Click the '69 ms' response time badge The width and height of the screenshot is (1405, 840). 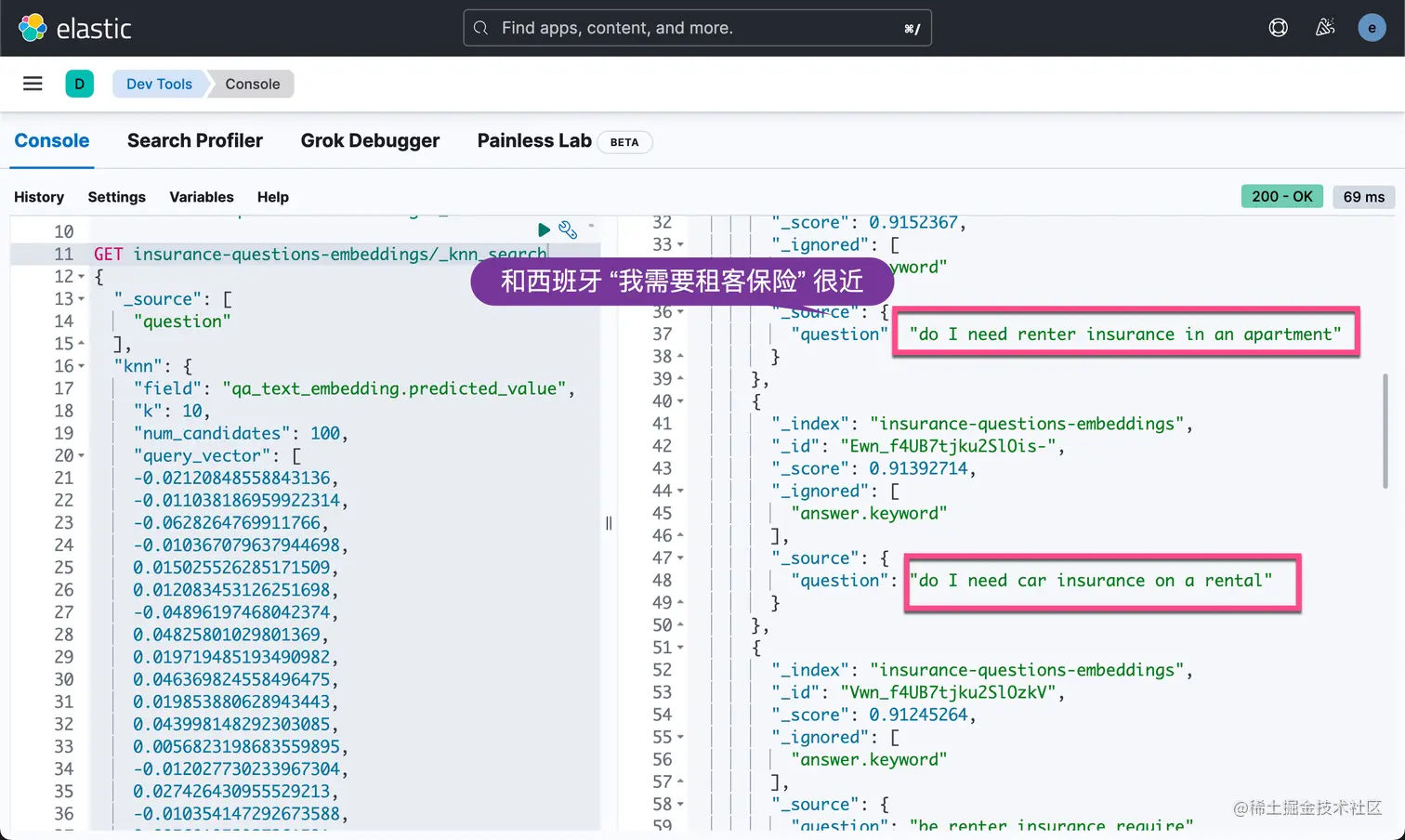coord(1363,196)
